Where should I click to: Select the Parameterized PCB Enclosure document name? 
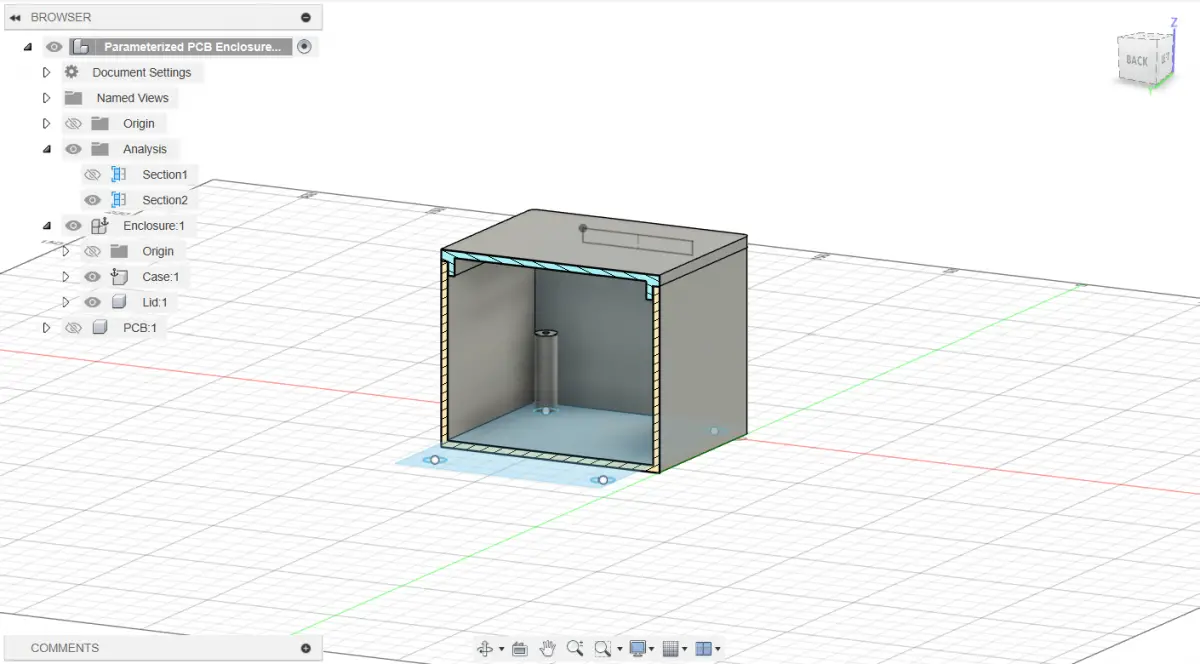click(x=193, y=47)
